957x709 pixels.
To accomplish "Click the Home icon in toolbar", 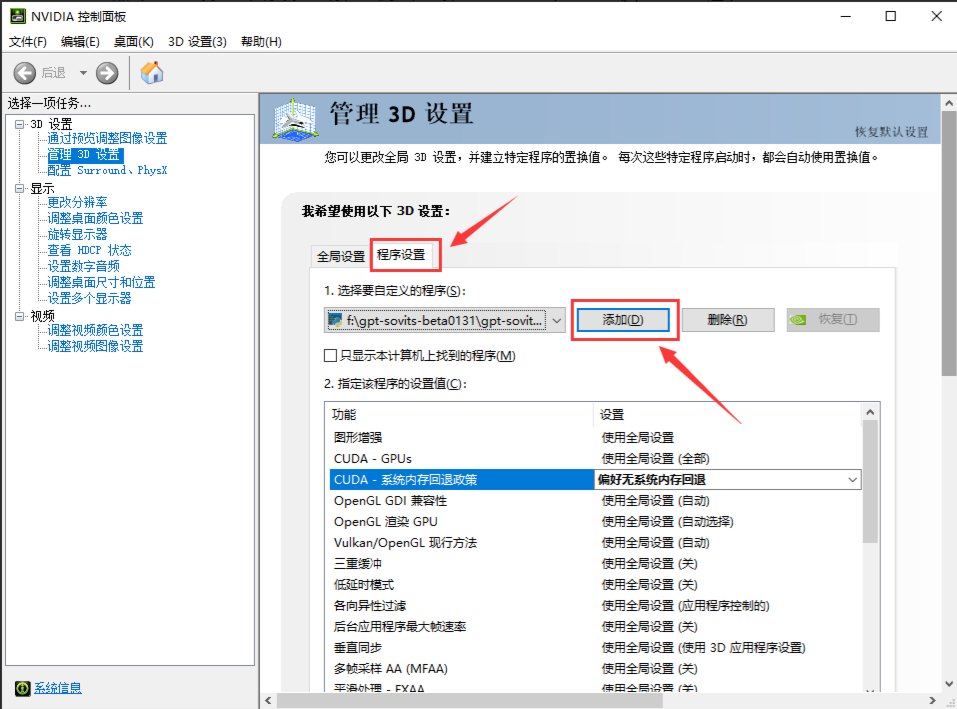I will (152, 73).
